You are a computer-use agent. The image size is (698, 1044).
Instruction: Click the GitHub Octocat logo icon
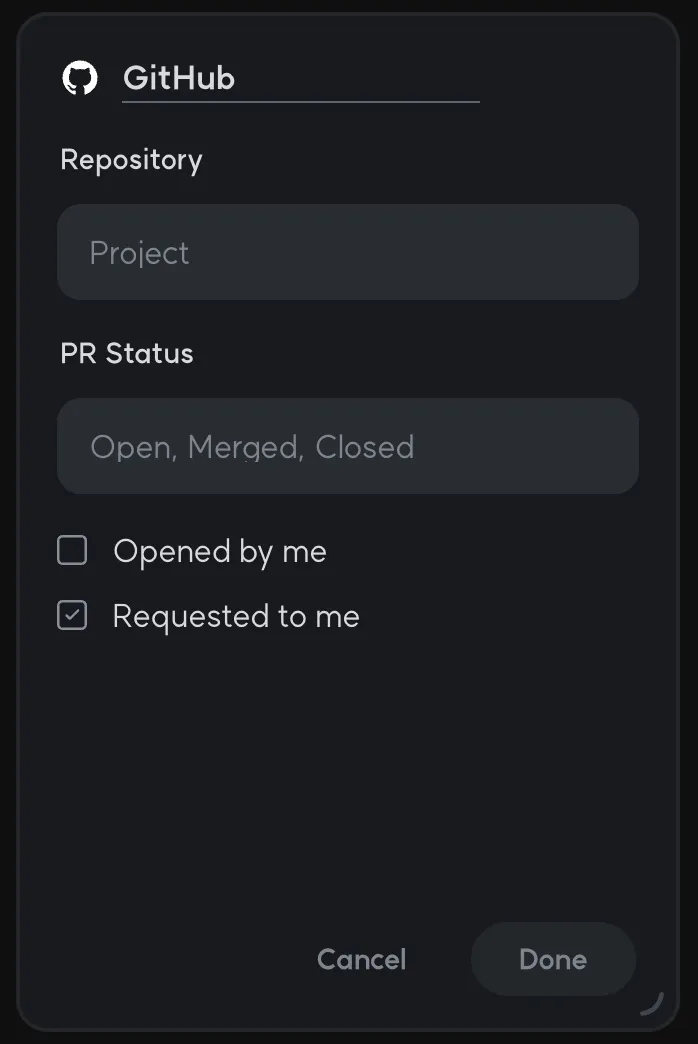80,78
